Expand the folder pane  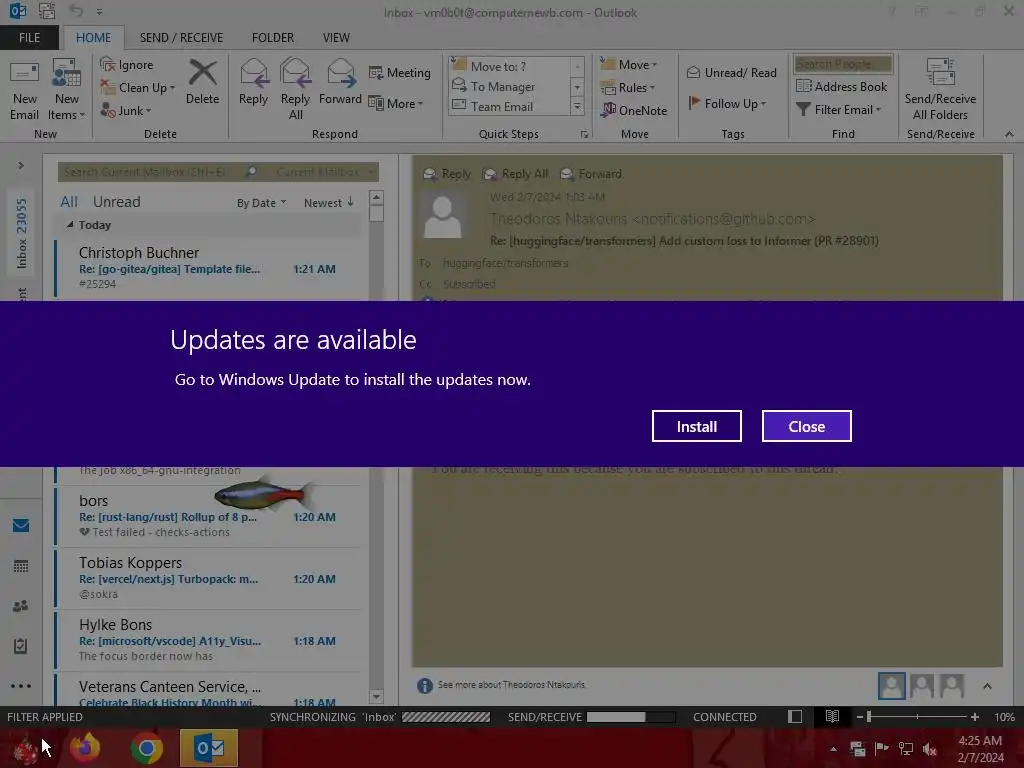tap(21, 165)
